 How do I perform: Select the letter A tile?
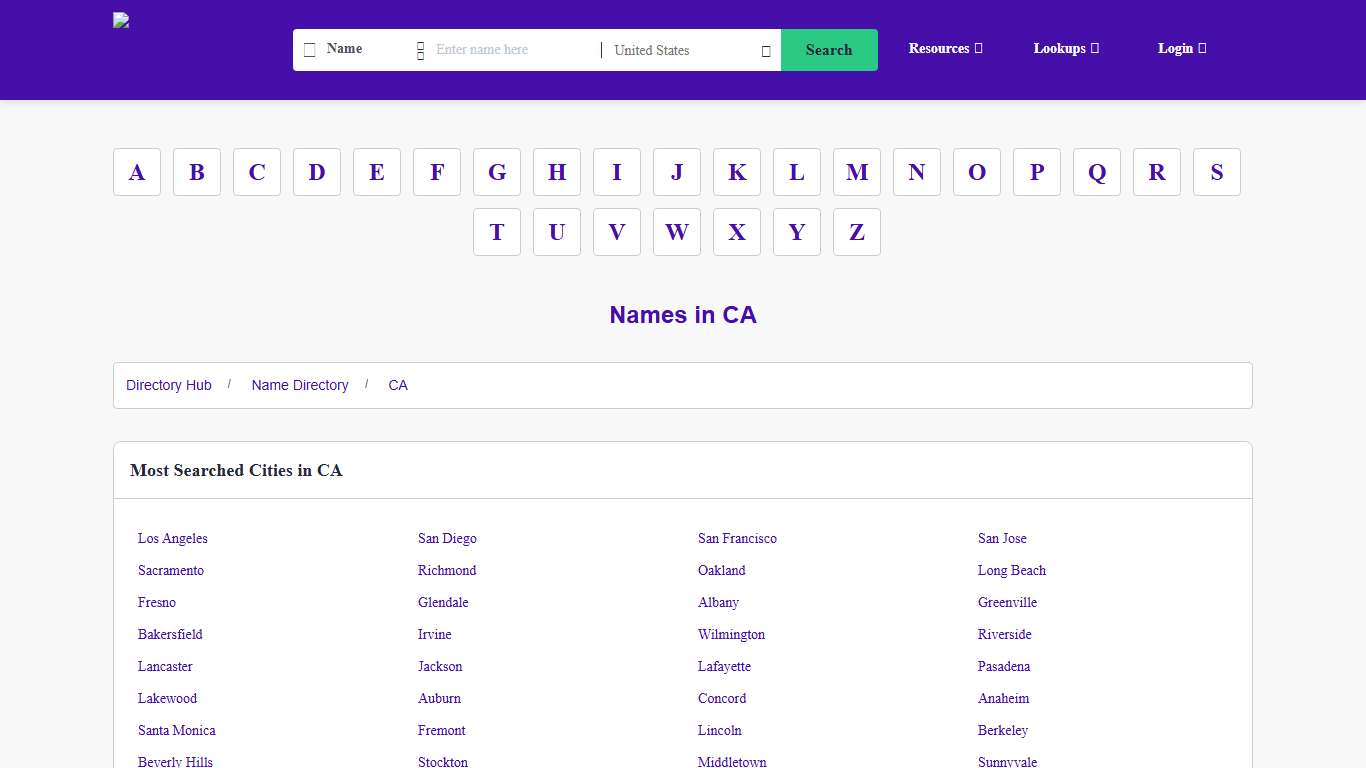(137, 172)
